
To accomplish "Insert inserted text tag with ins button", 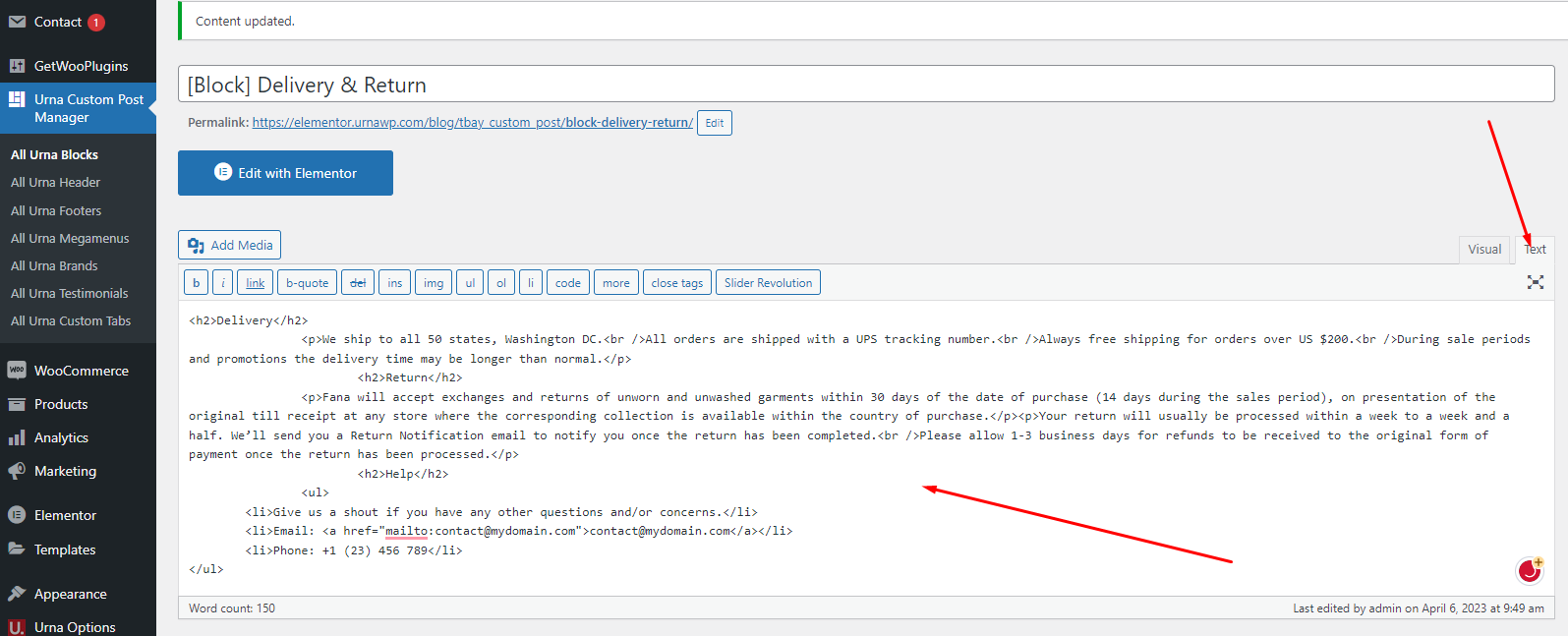I will 394,283.
